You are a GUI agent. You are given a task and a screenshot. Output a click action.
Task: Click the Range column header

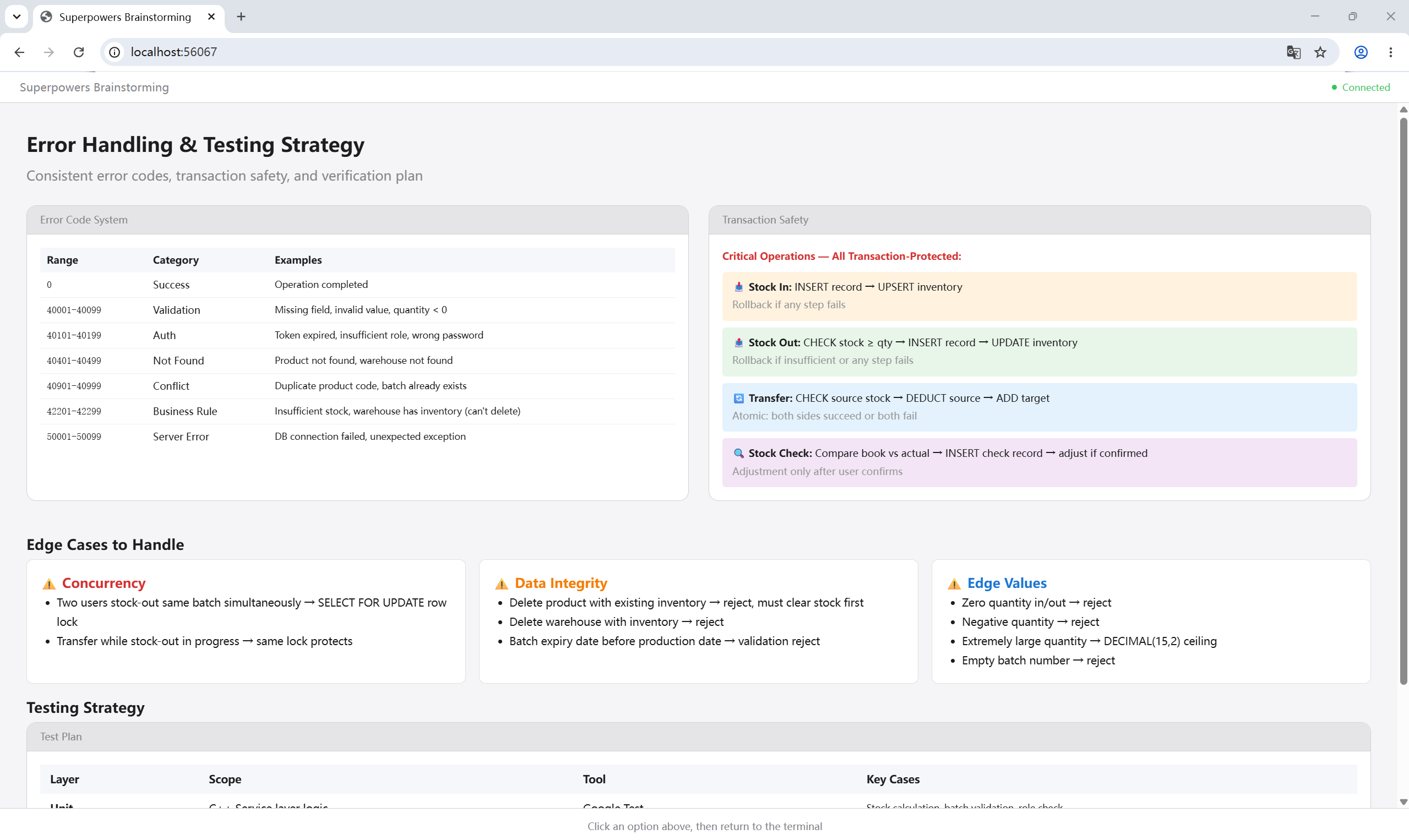pyautogui.click(x=62, y=260)
